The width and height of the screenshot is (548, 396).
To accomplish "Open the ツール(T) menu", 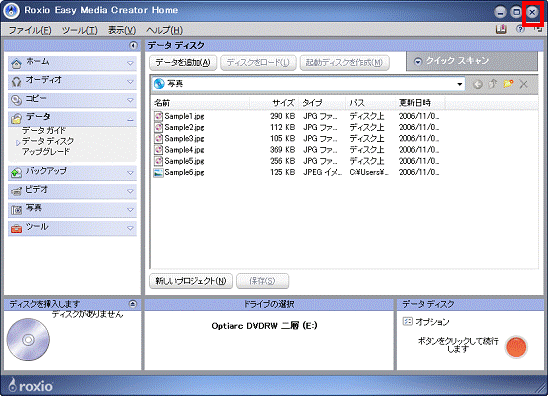I will pyautogui.click(x=80, y=30).
